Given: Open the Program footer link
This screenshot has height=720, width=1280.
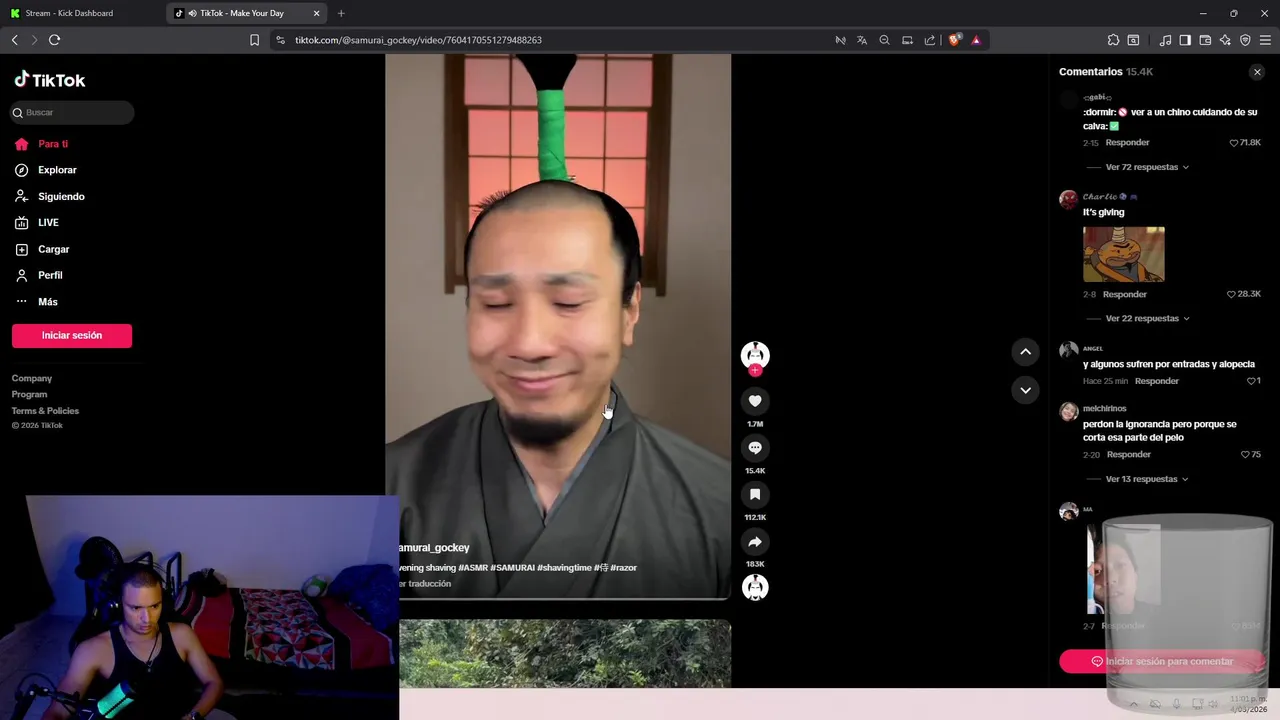Looking at the screenshot, I should (x=29, y=394).
